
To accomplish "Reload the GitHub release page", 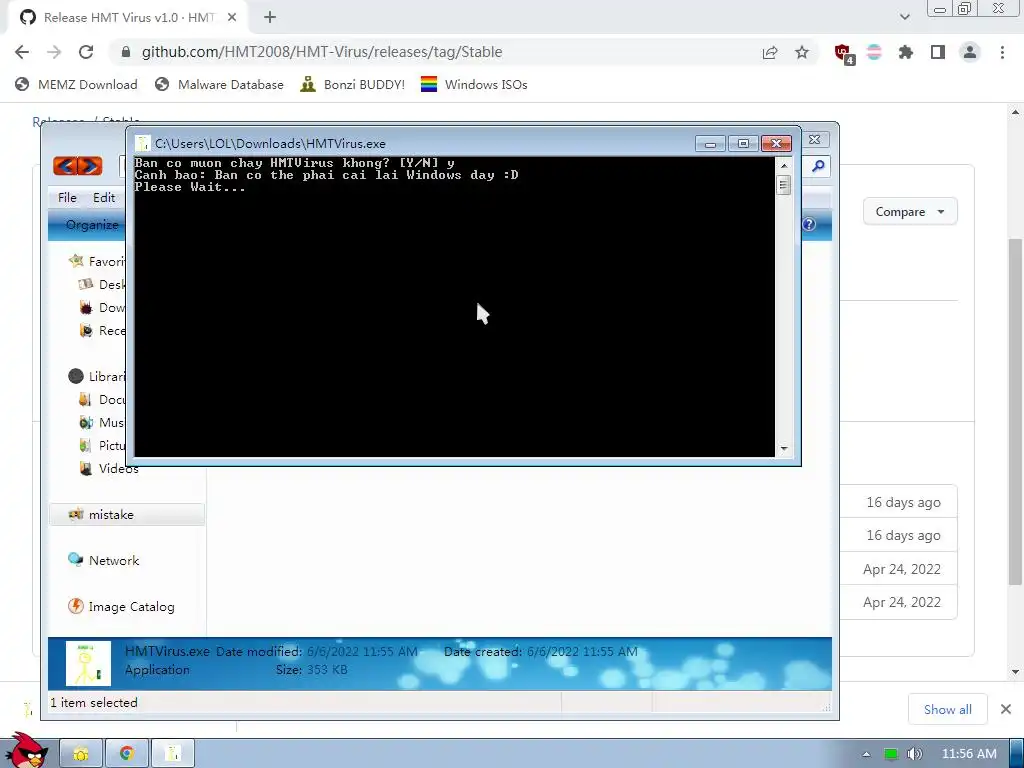I will 86,52.
